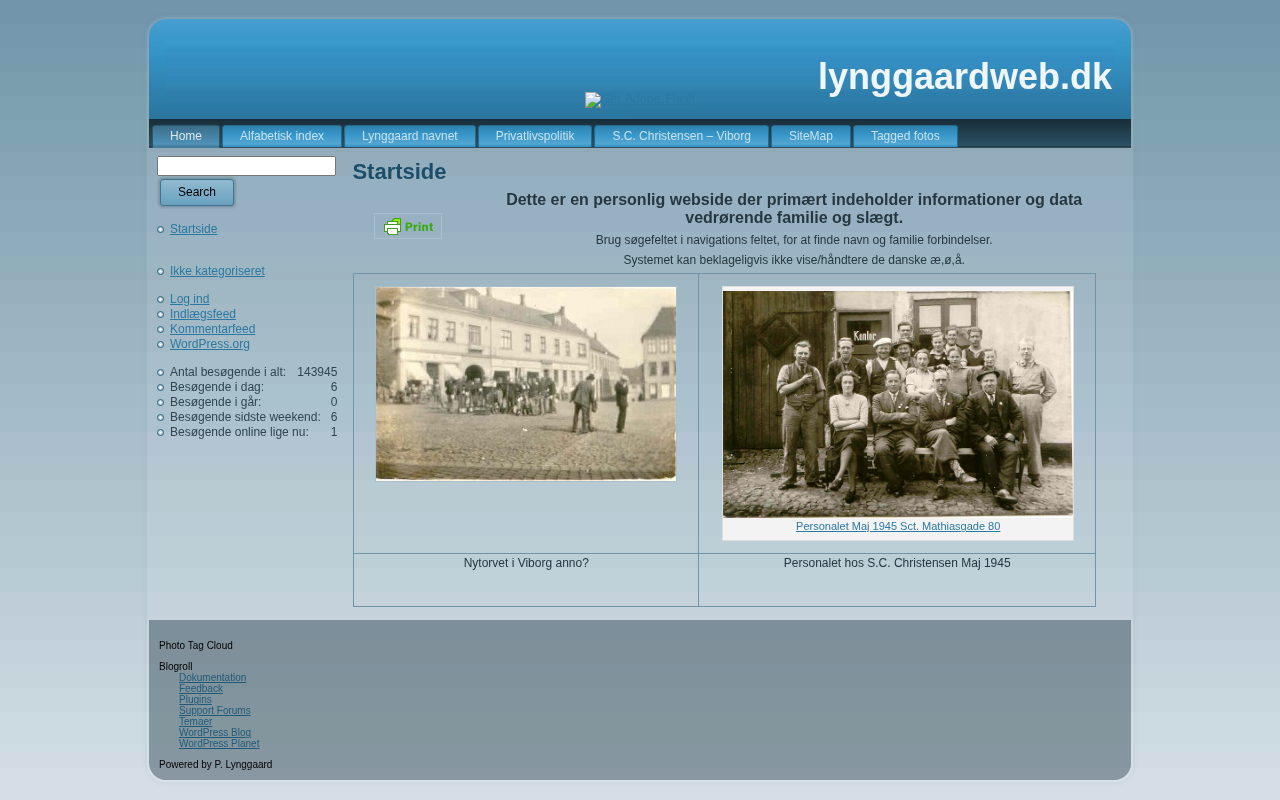Screen dimensions: 1280x800
Task: Open the Tagged fotos tab
Action: (905, 136)
